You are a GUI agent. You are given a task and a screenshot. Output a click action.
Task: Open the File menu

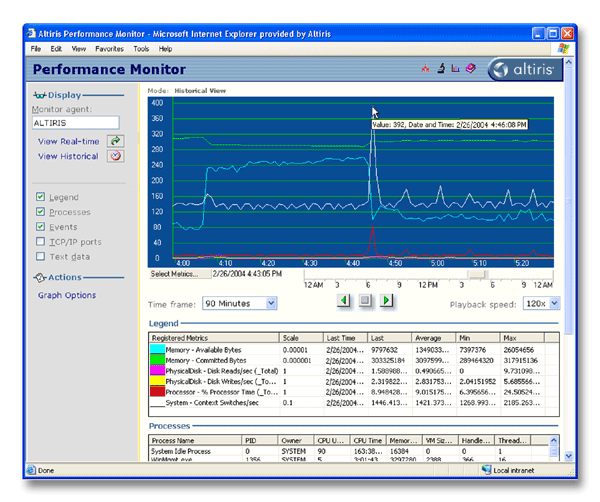[36, 49]
